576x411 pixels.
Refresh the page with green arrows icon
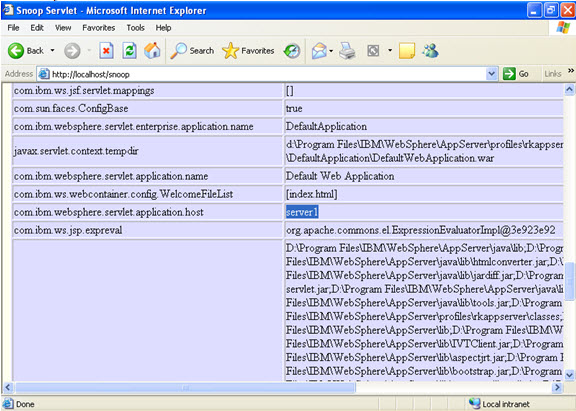(129, 51)
